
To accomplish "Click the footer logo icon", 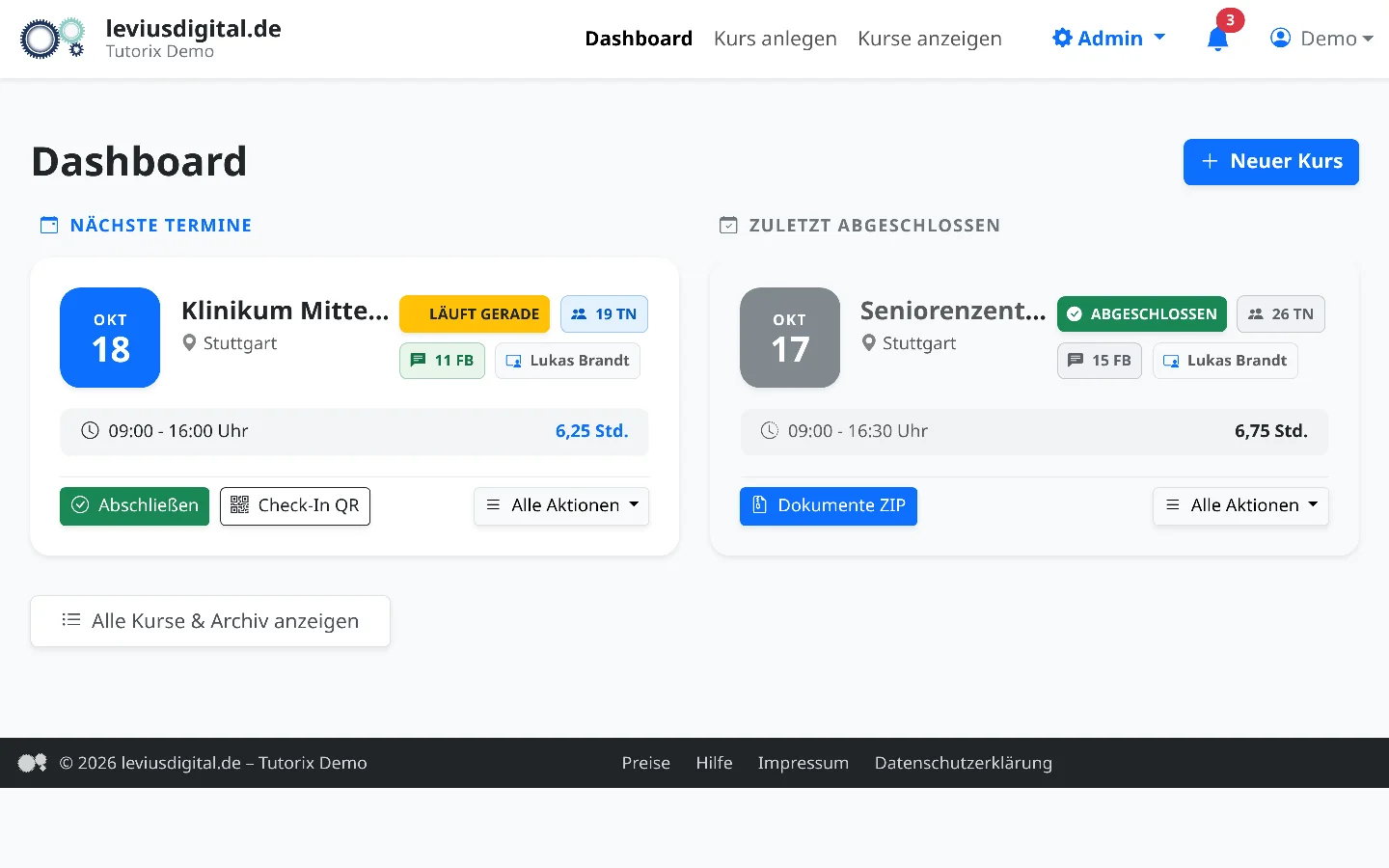I will tap(32, 763).
